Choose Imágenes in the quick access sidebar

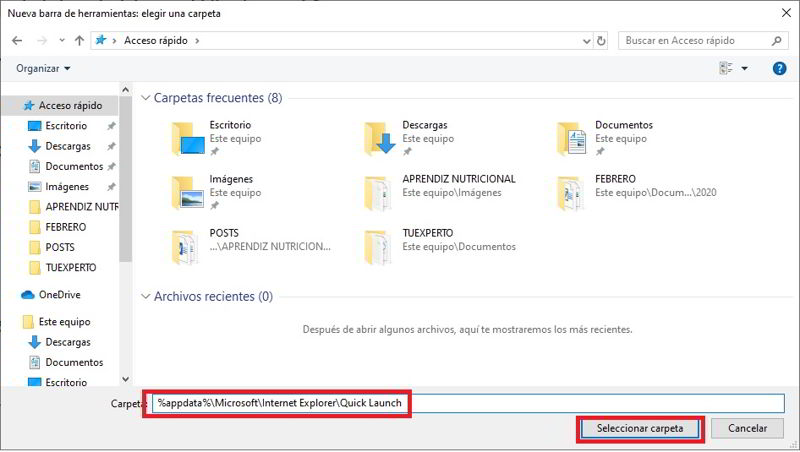point(66,186)
